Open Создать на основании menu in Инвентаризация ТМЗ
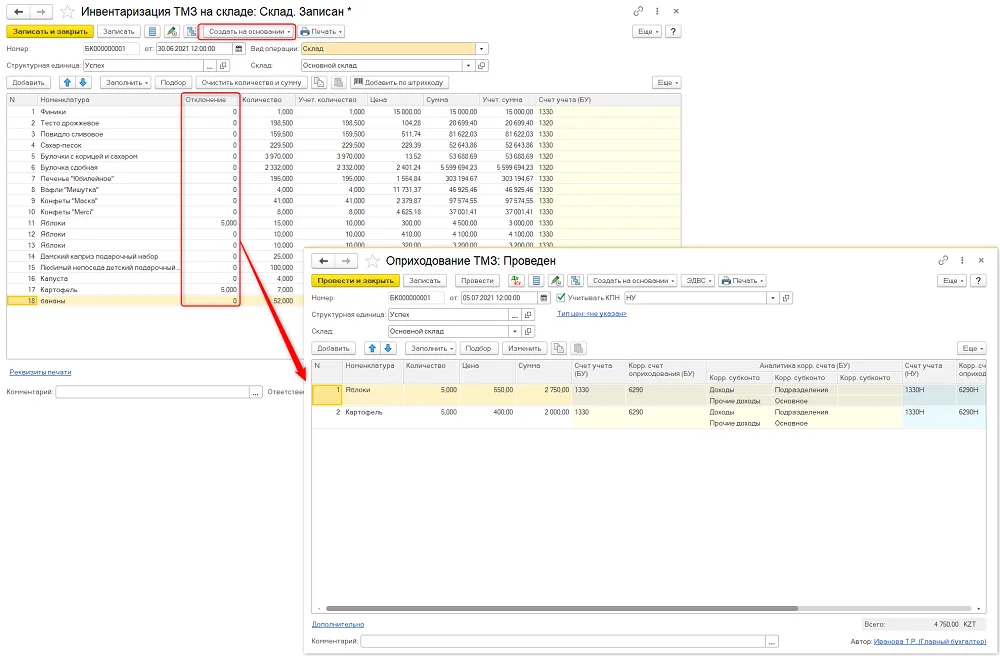Screen dimensions: 1000x656 tap(249, 31)
